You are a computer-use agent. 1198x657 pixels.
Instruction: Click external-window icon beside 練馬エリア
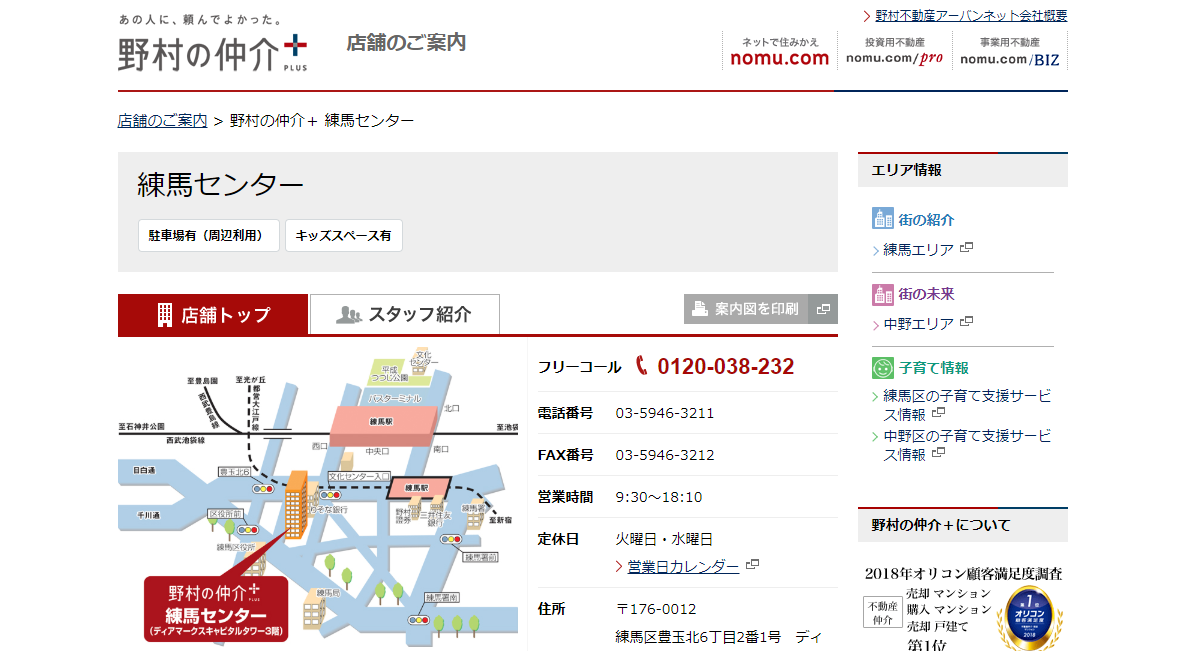966,248
